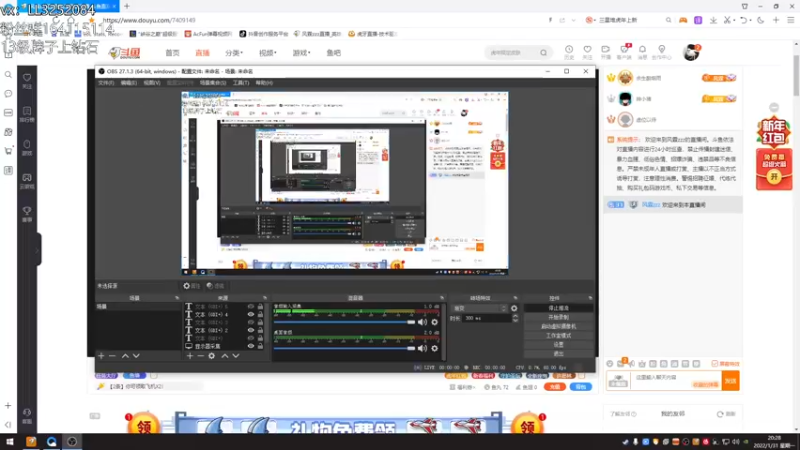Image resolution: width=800 pixels, height=450 pixels.
Task: Pop out the Sources dock panel
Action: point(264,298)
